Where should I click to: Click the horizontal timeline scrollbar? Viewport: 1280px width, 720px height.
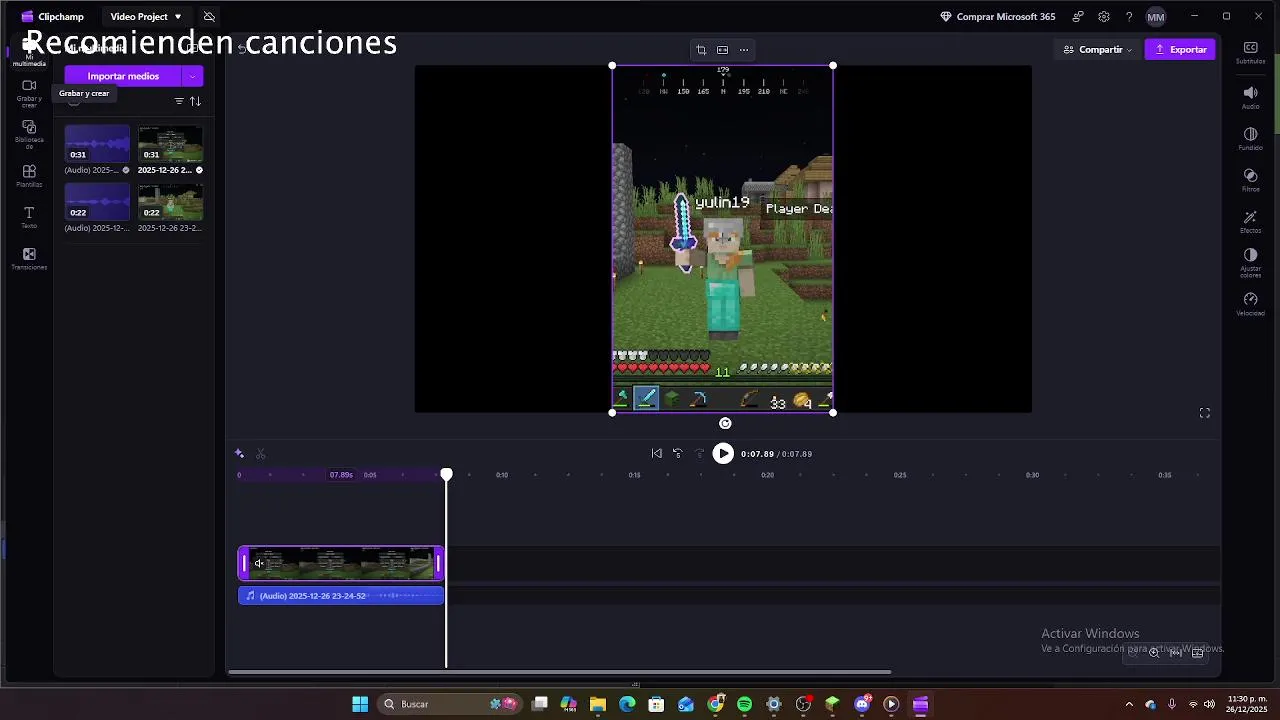coord(559,672)
